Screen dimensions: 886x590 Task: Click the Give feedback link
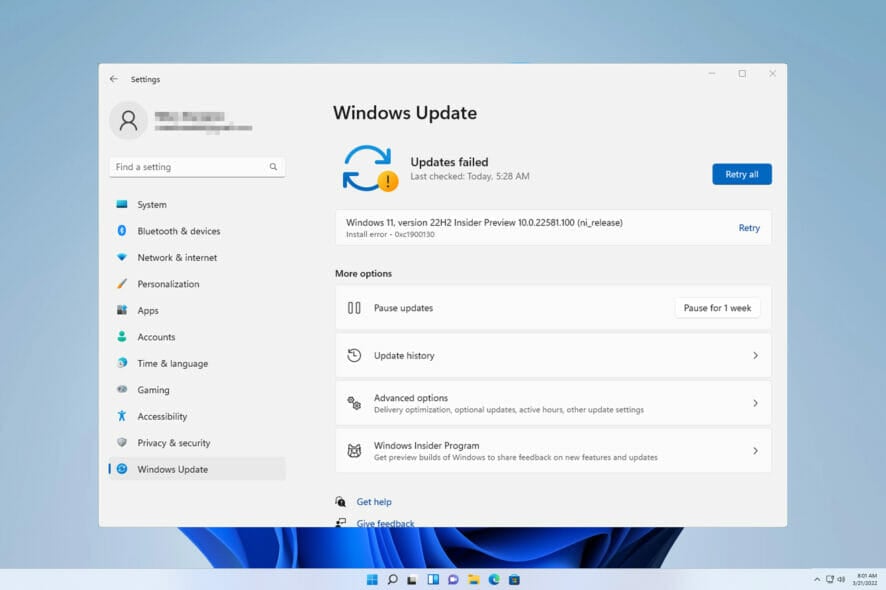(384, 522)
